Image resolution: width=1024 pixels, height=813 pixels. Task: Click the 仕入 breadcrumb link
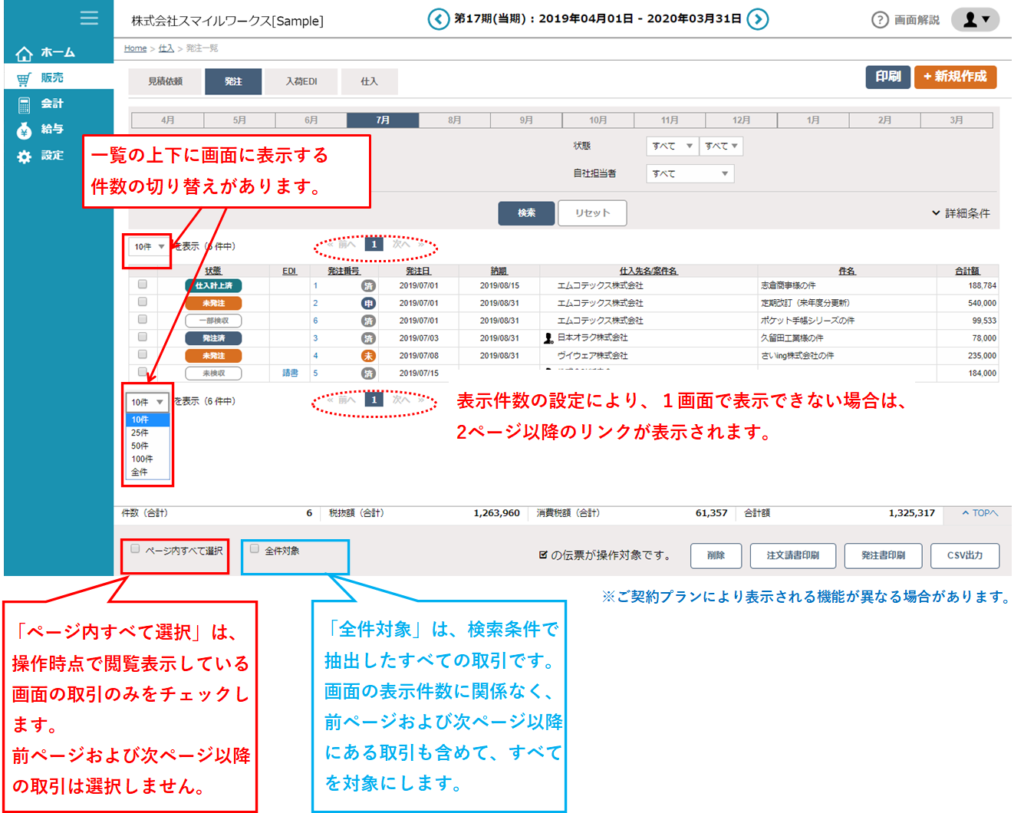(x=166, y=48)
